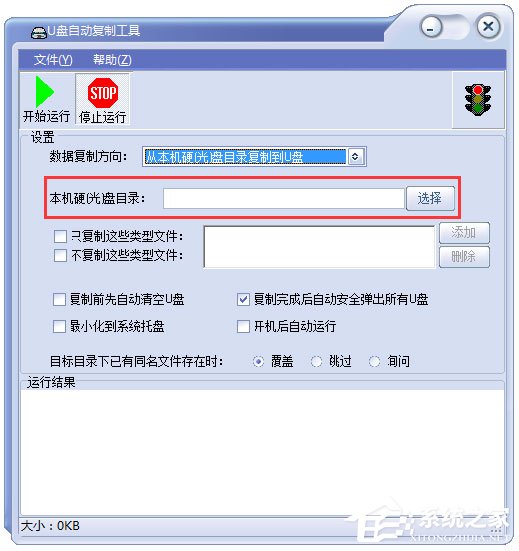Click the 添加 button
519x551 pixels.
pos(464,233)
